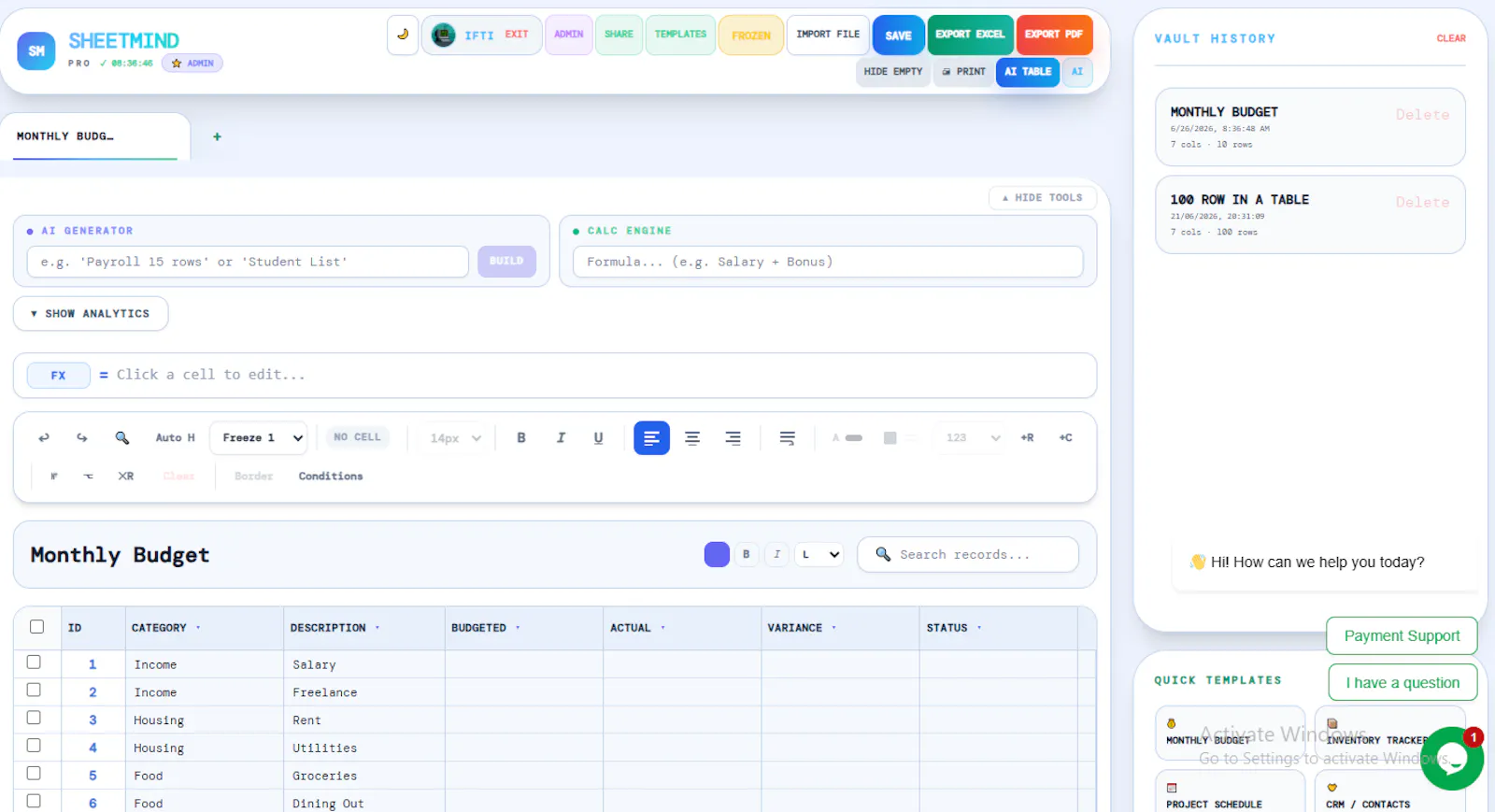This screenshot has width=1495, height=812.
Task: Toggle the select-all checkbox in the header row
Action: coord(36,627)
